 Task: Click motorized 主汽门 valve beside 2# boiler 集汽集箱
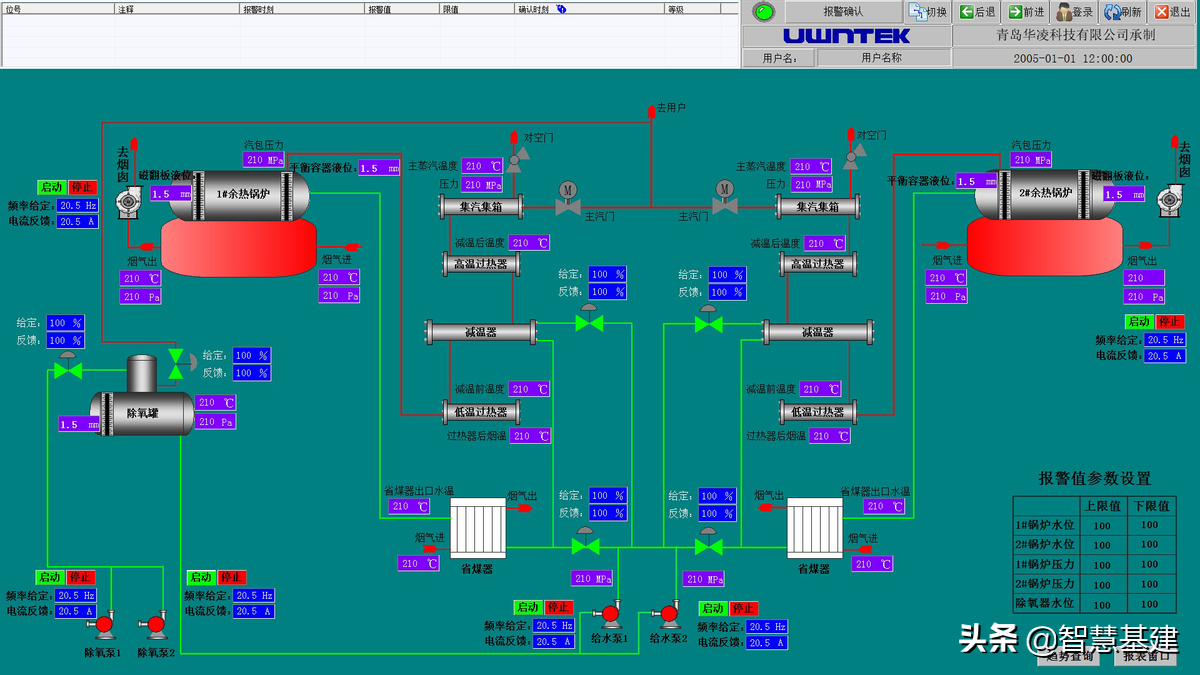725,198
